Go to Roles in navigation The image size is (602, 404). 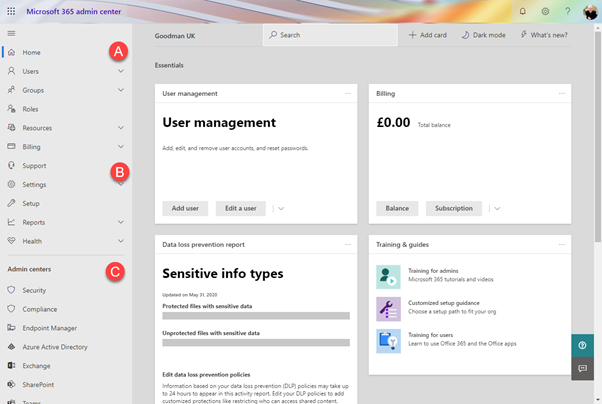30,109
